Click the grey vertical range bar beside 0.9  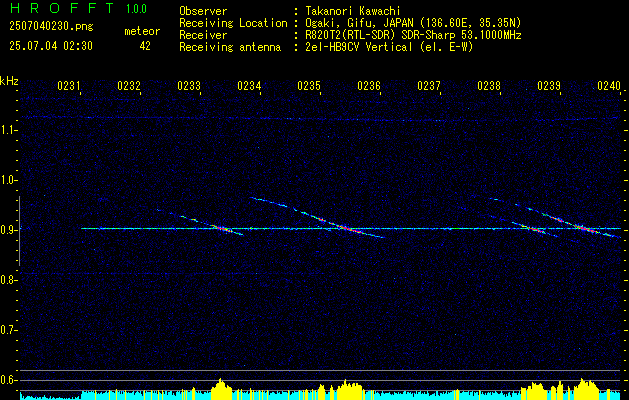point(19,231)
